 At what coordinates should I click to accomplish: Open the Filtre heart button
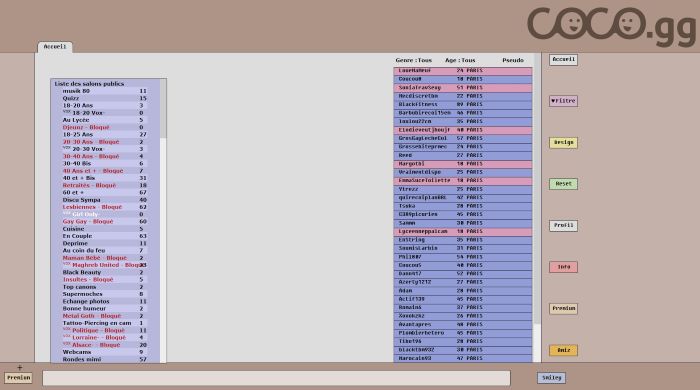(563, 101)
